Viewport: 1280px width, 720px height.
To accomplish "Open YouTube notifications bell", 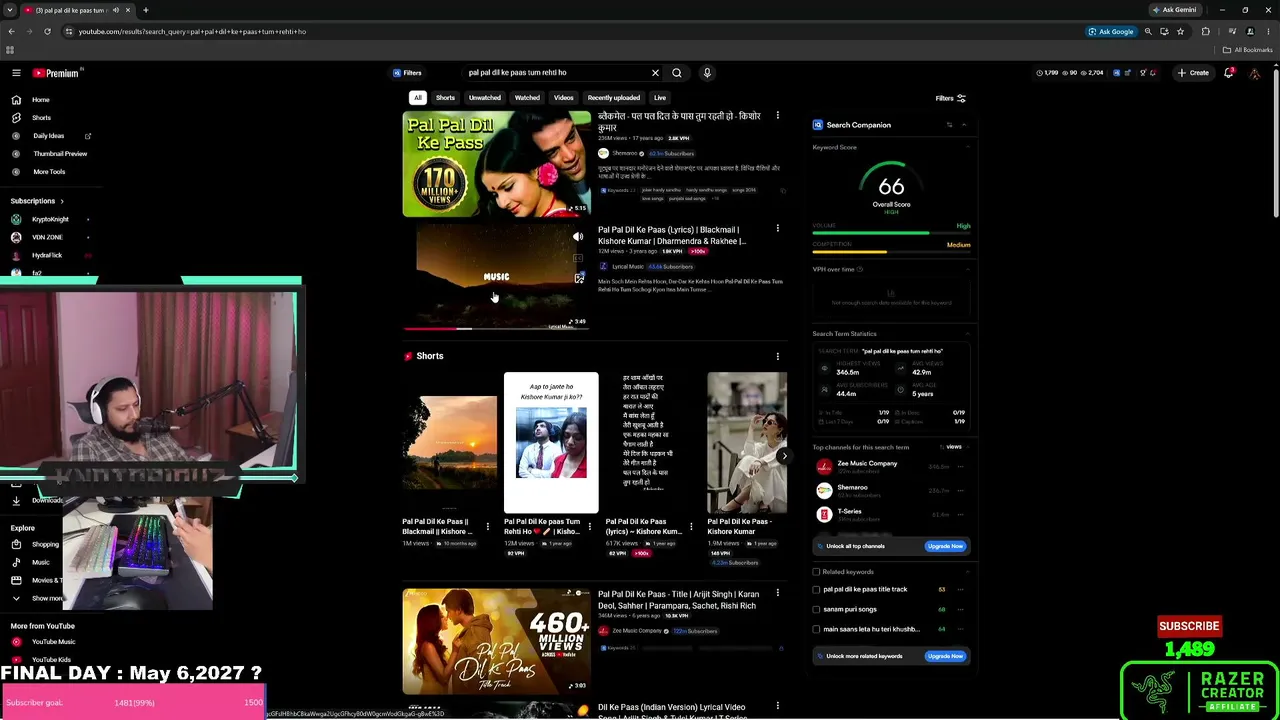I will click(1229, 73).
